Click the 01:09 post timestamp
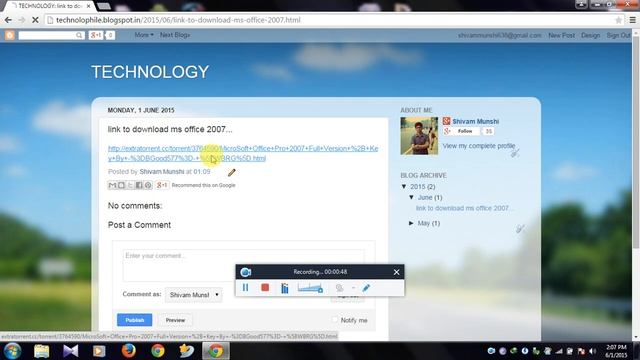Viewport: 640px width, 360px height. pos(202,172)
